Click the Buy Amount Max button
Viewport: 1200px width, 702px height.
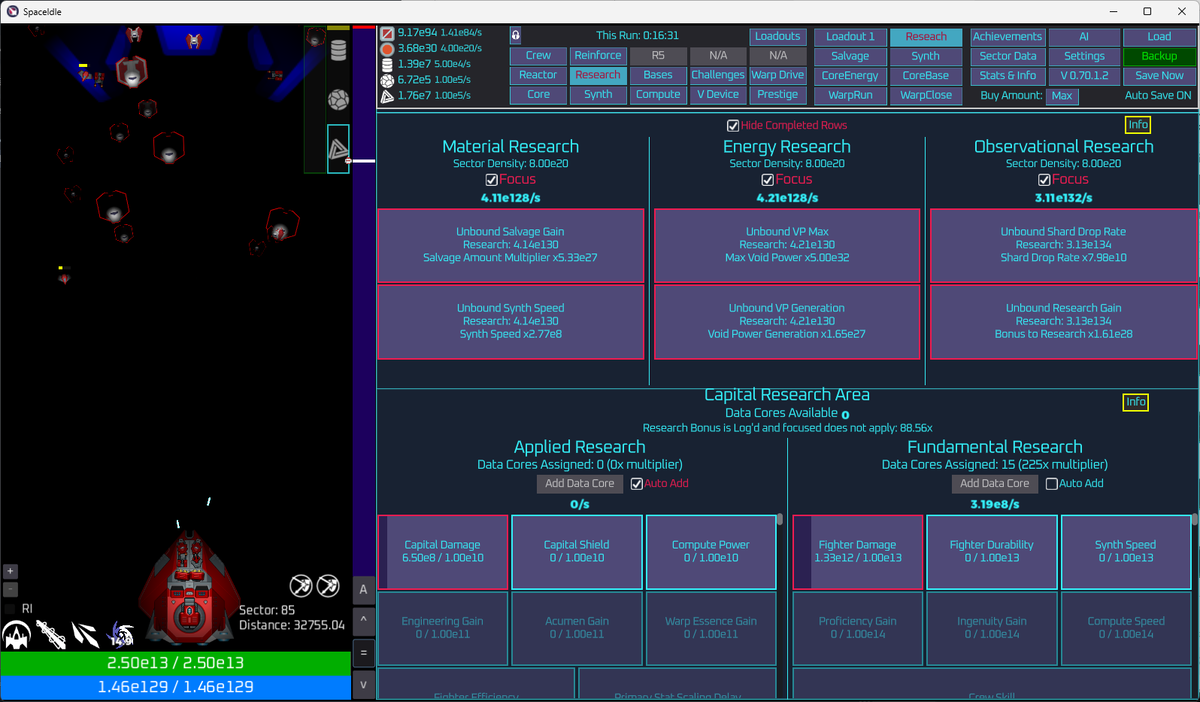click(1062, 96)
